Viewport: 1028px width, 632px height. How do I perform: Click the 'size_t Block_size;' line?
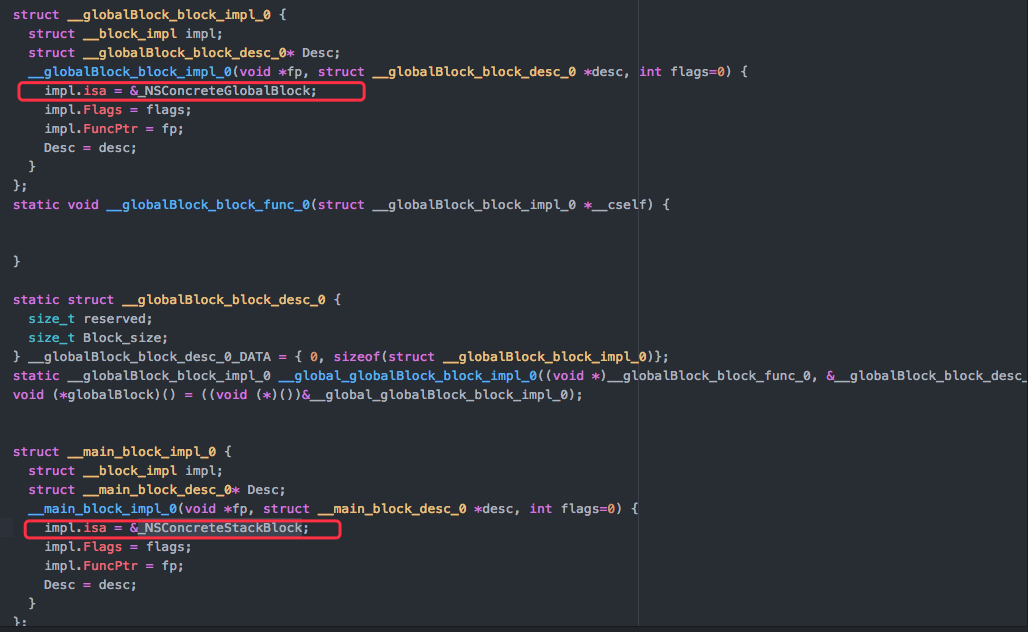98,338
